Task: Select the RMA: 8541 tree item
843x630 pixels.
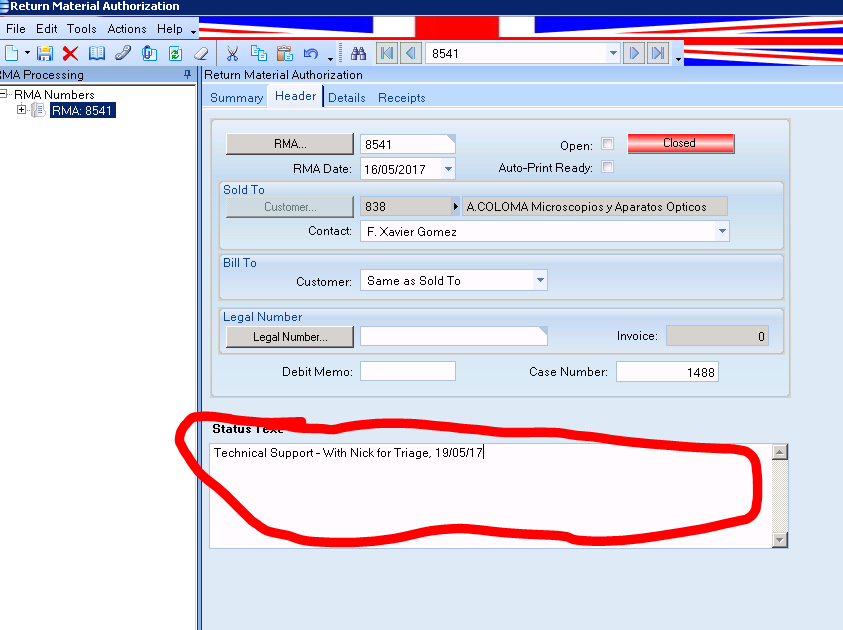Action: tap(82, 110)
